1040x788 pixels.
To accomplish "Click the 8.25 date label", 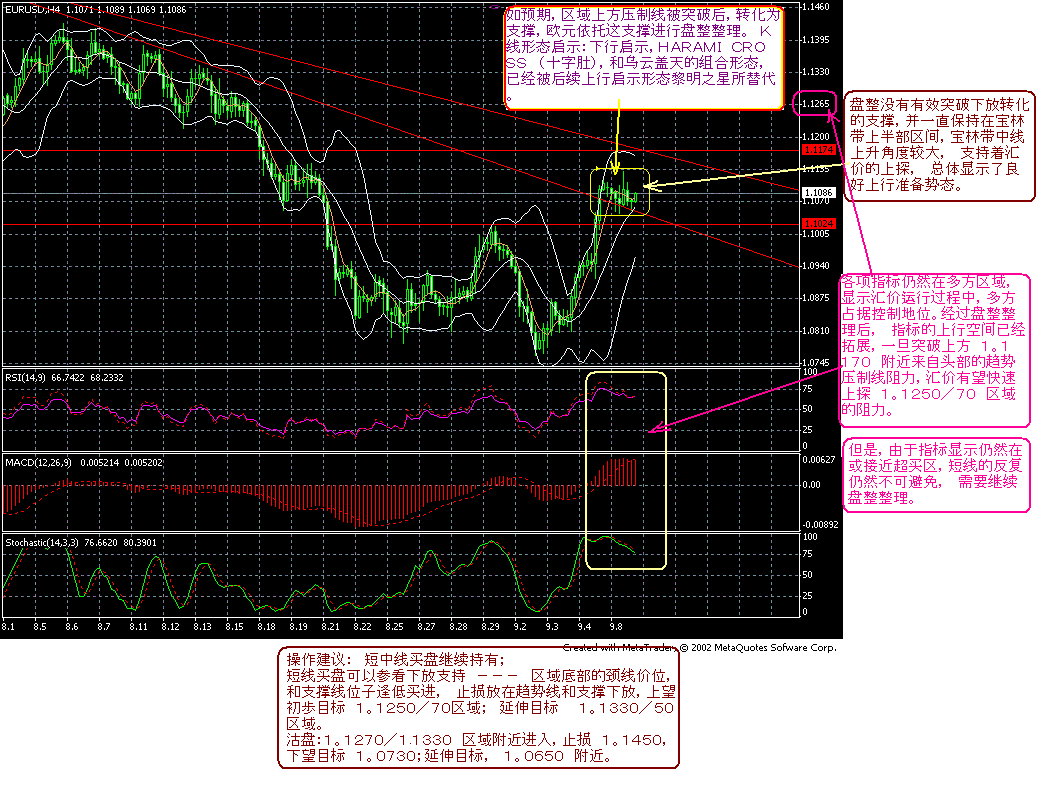I will [395, 626].
